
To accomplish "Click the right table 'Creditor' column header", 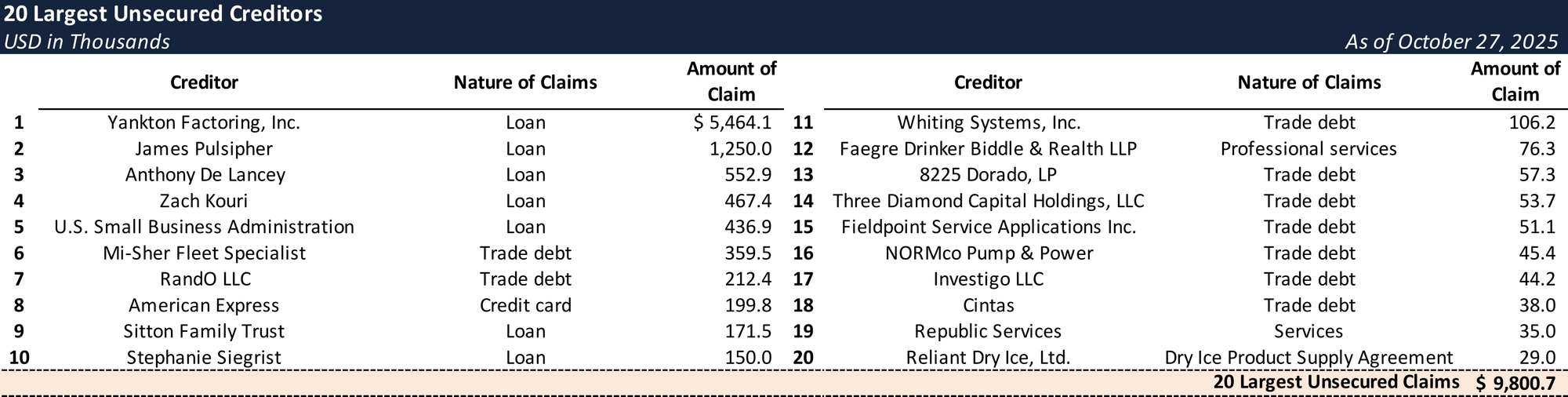I will click(988, 82).
